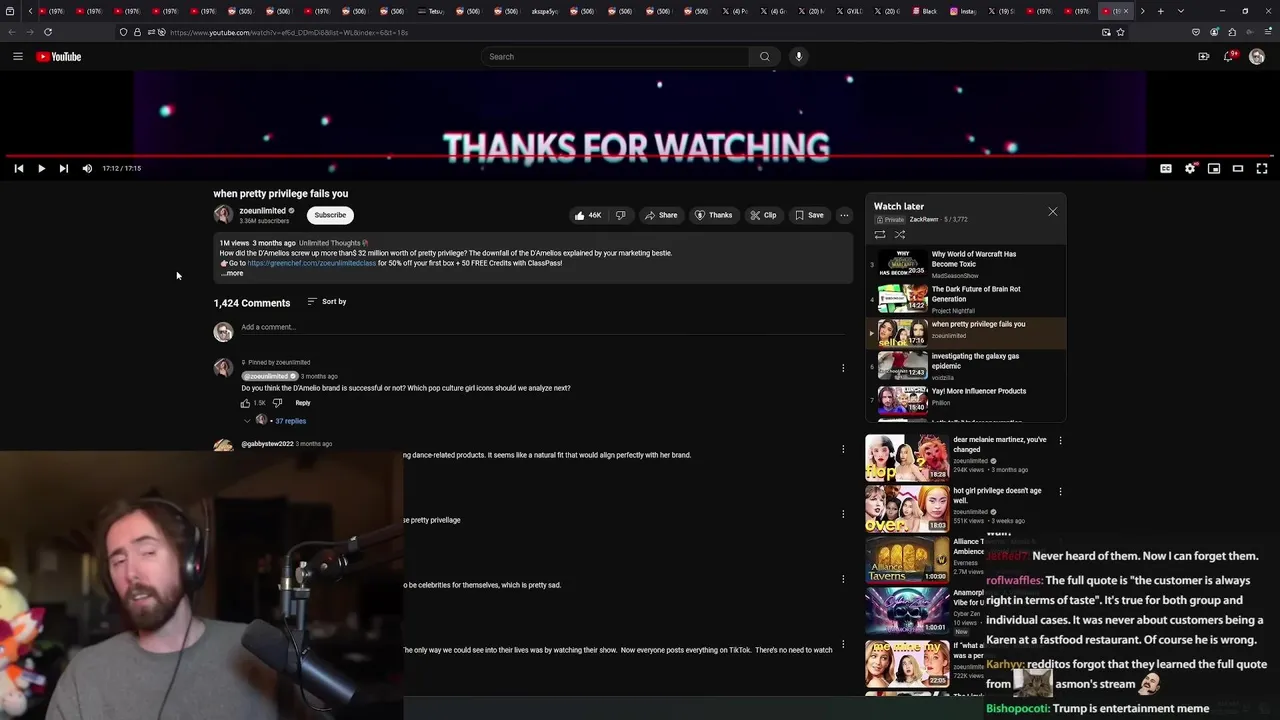Open the browser tab list dropdown chevron
Image resolution: width=1280 pixels, height=720 pixels.
(x=1181, y=11)
